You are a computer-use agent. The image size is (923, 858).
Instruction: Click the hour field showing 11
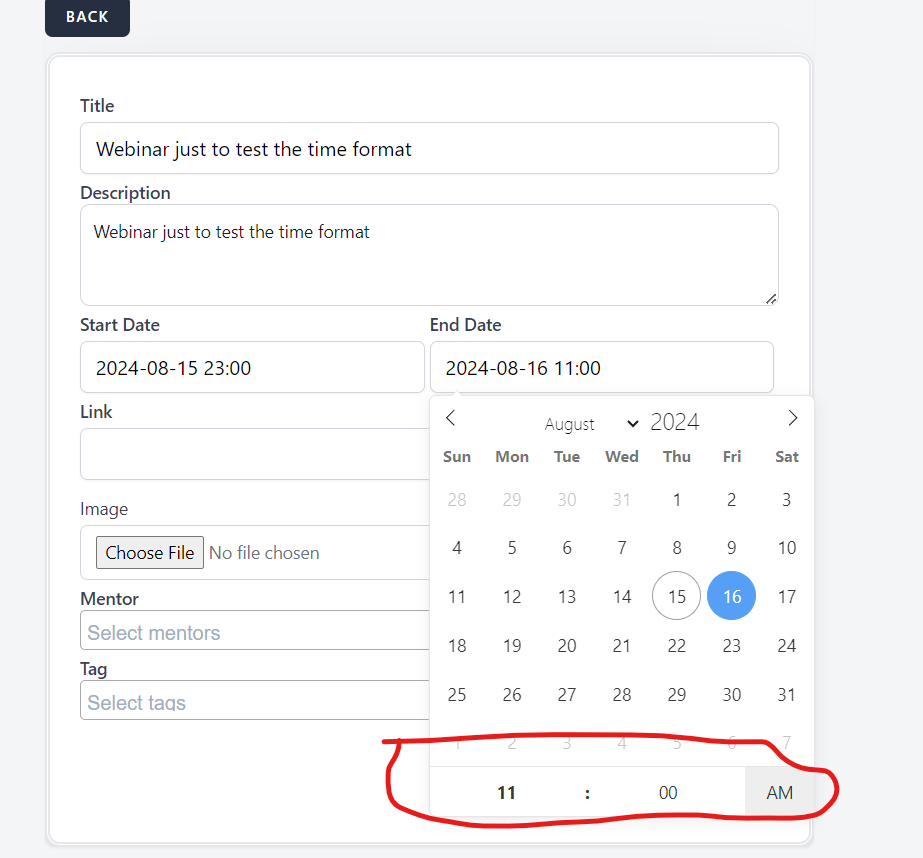[507, 793]
